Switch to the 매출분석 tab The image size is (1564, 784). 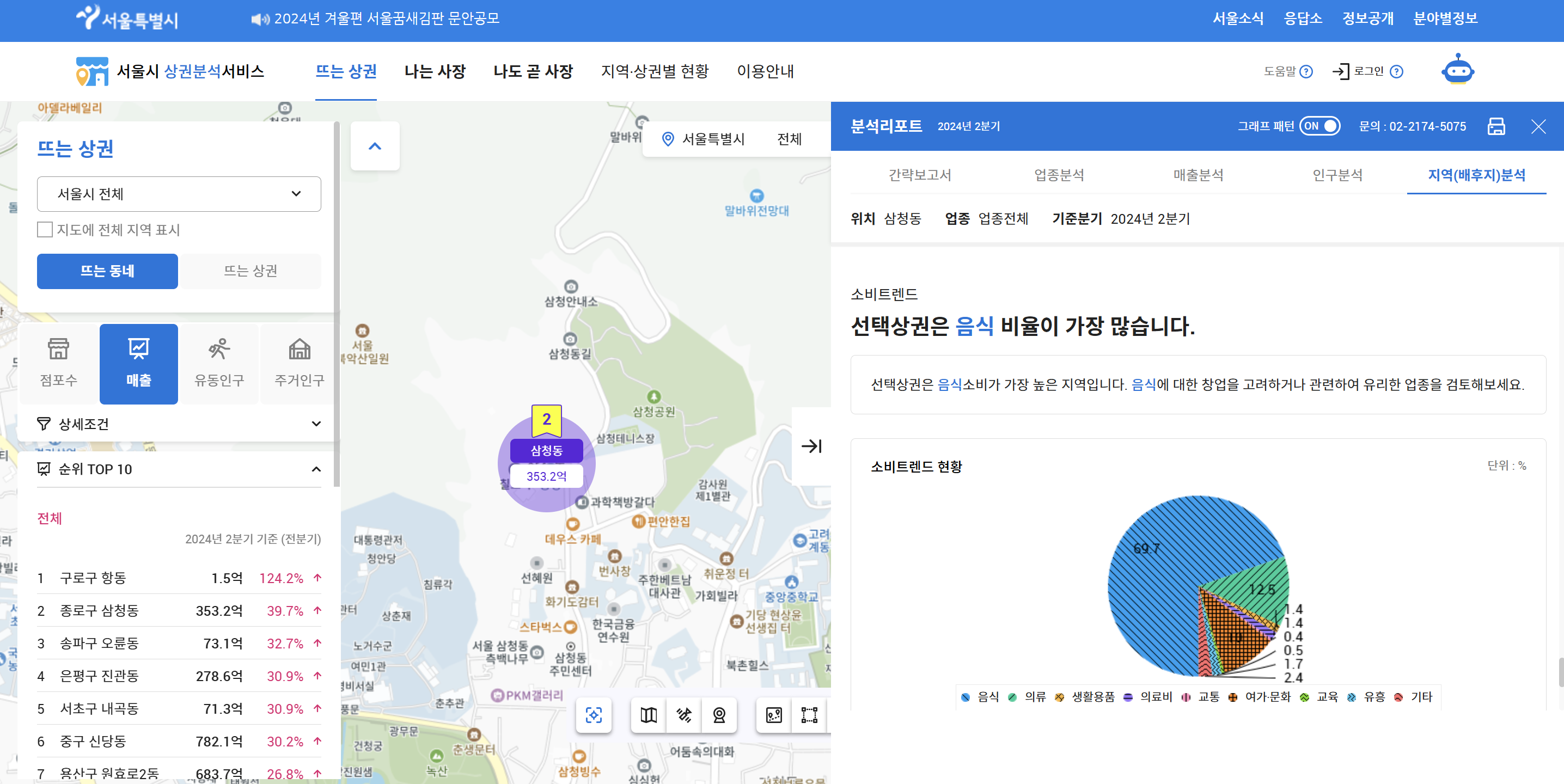[1198, 175]
